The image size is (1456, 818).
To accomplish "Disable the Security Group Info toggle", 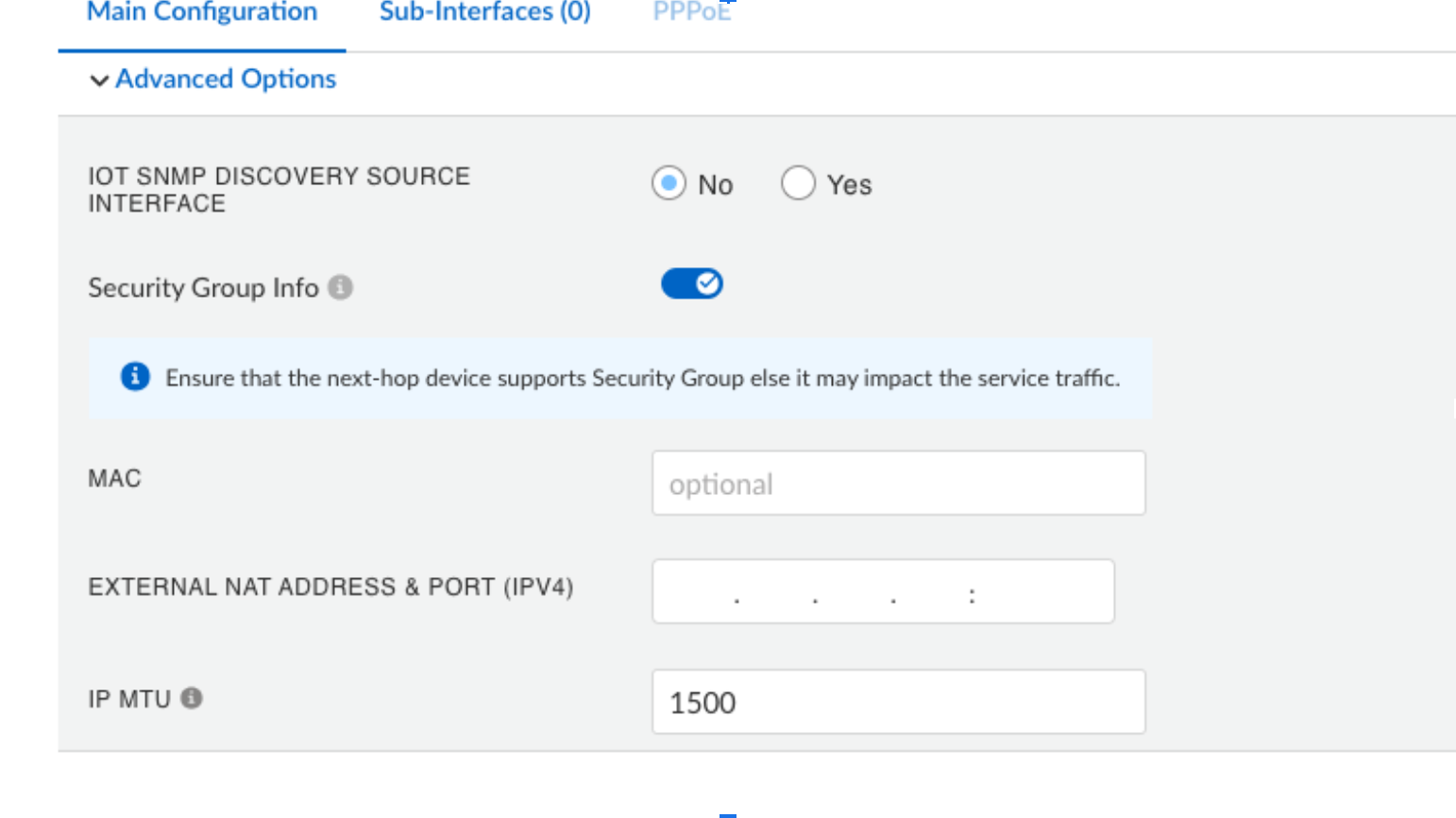I will [692, 283].
